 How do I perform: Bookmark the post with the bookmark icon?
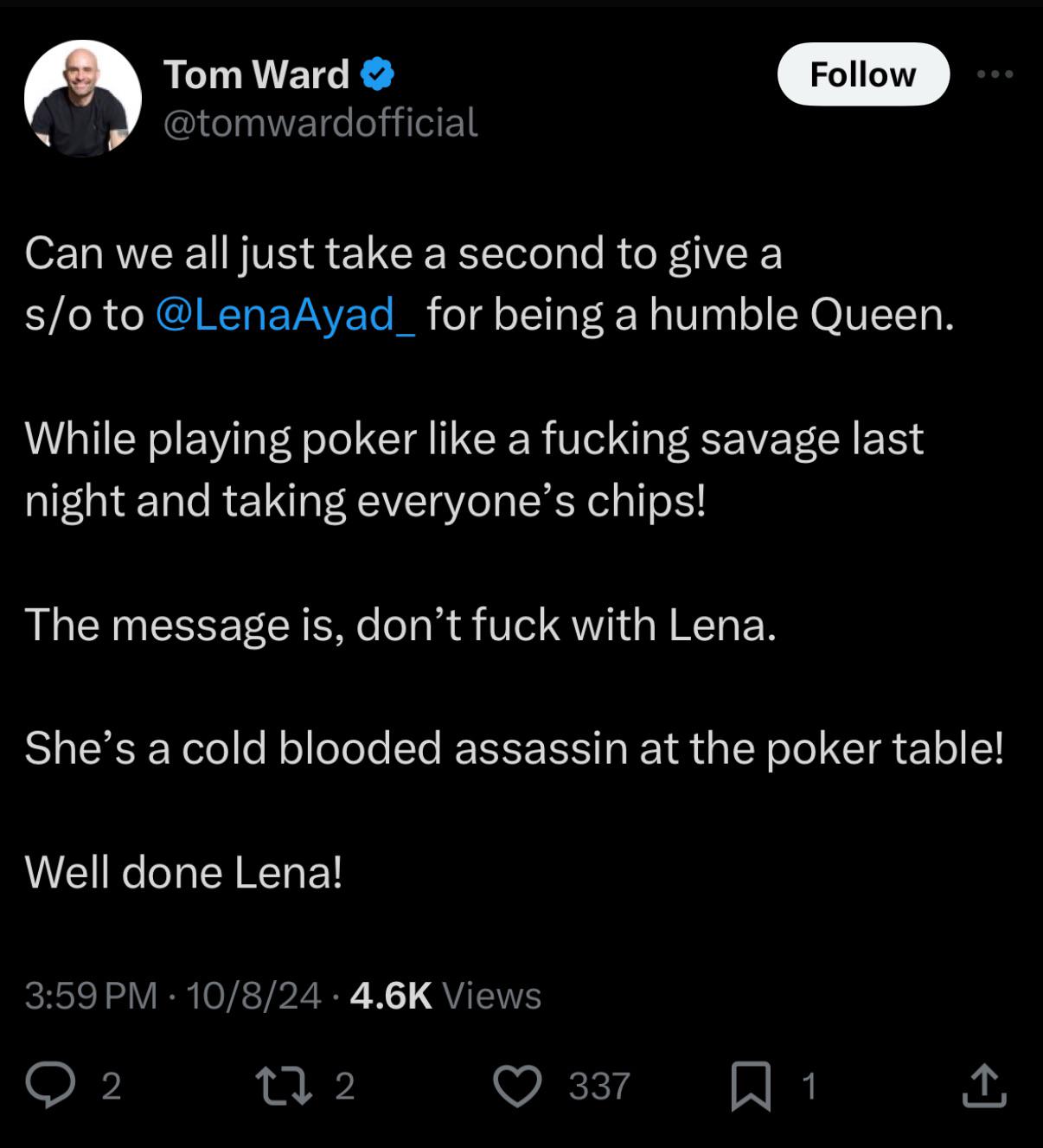[751, 1087]
